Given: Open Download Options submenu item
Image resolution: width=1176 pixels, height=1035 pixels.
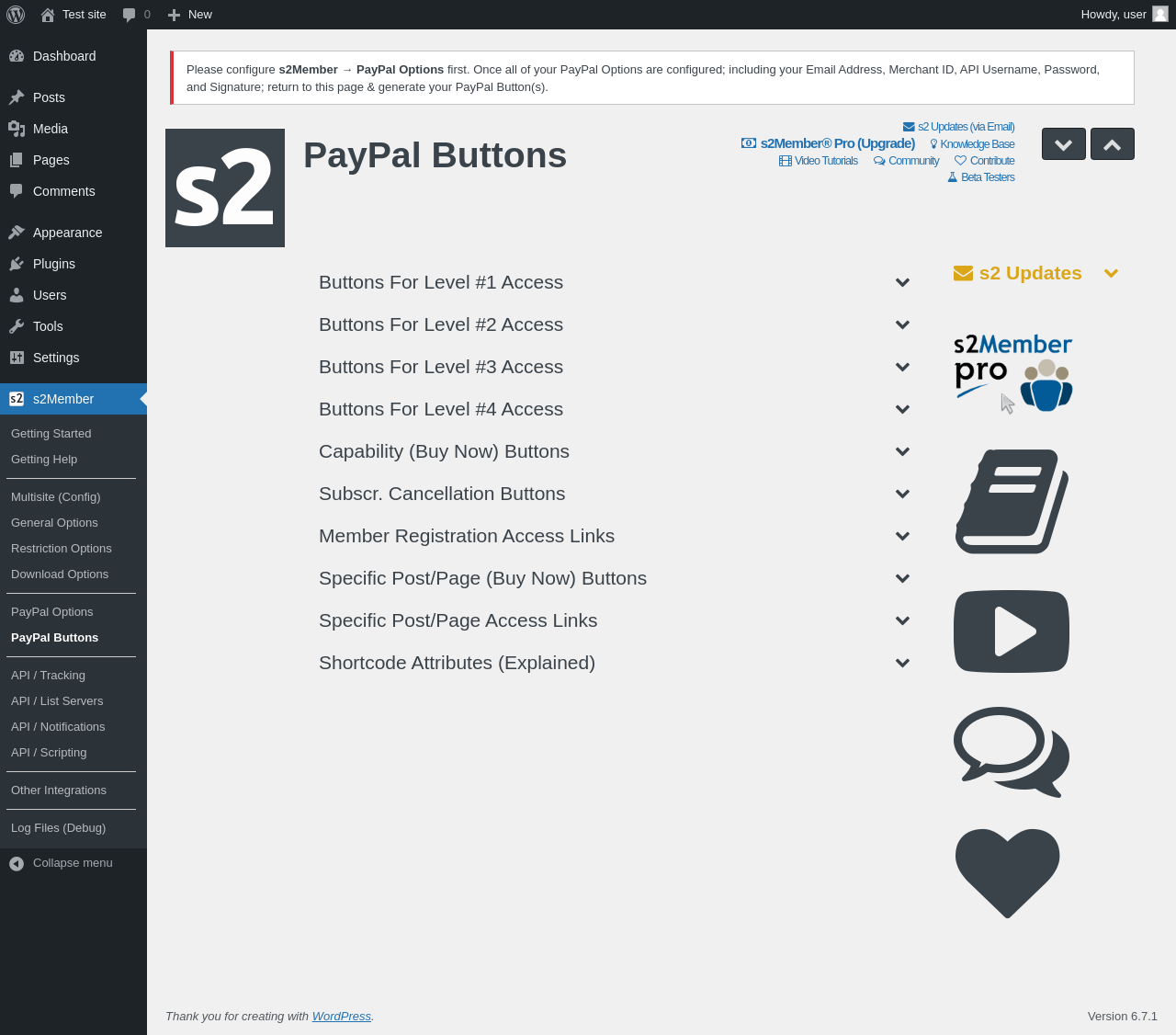Looking at the screenshot, I should click(73, 574).
